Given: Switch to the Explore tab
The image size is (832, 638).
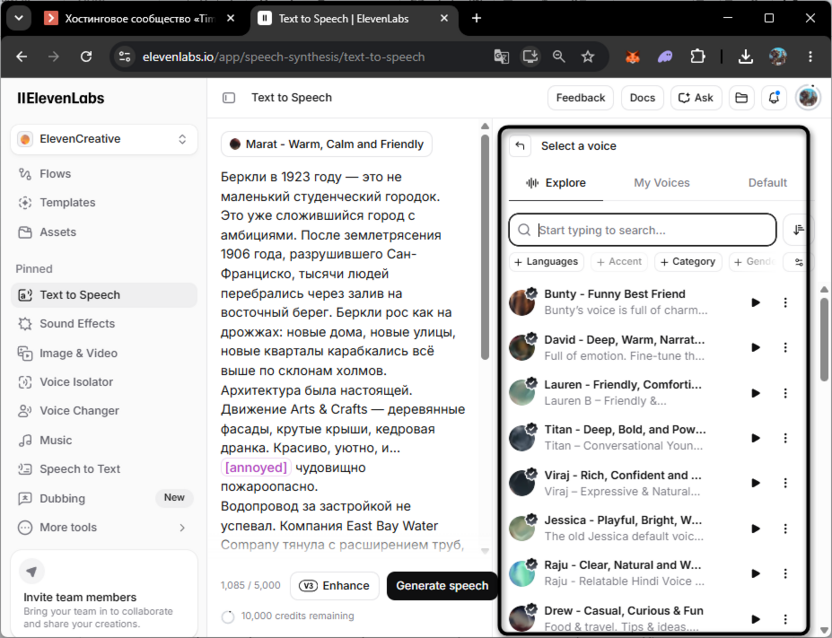Looking at the screenshot, I should [x=556, y=183].
